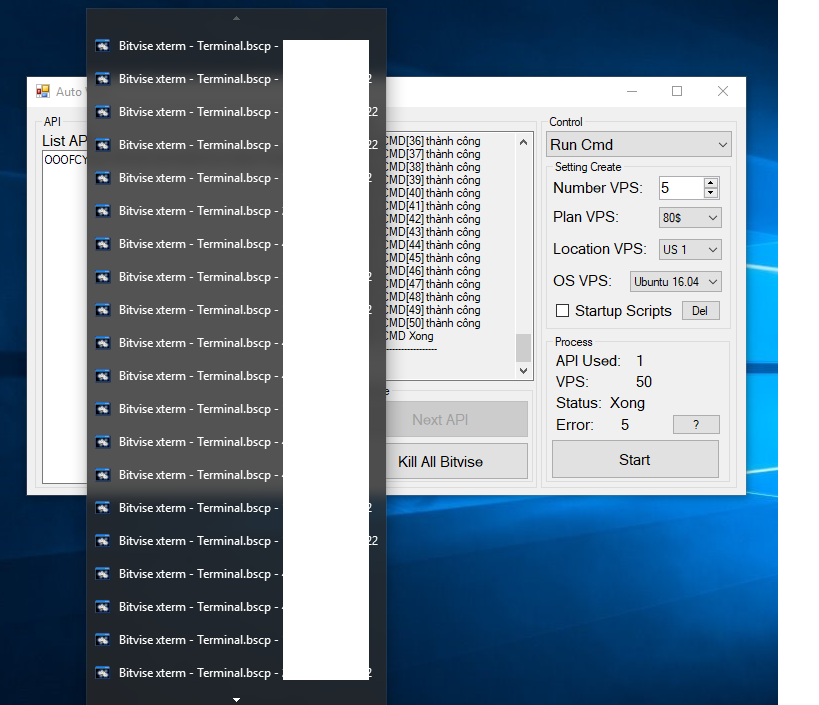Expand the OS VPS Ubuntu 16.04 dropdown

675,282
